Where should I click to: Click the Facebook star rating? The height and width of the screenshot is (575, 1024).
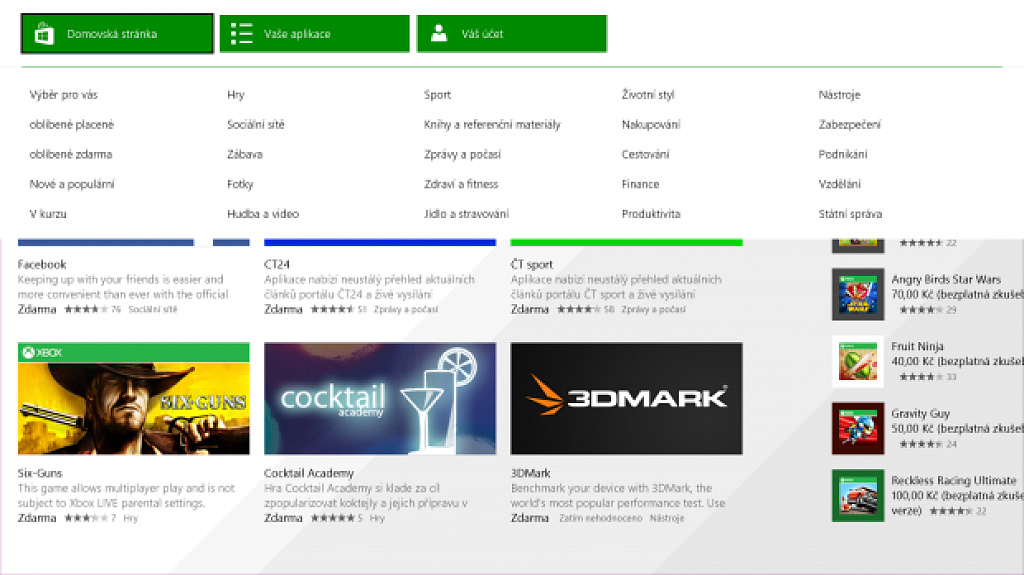pos(86,309)
